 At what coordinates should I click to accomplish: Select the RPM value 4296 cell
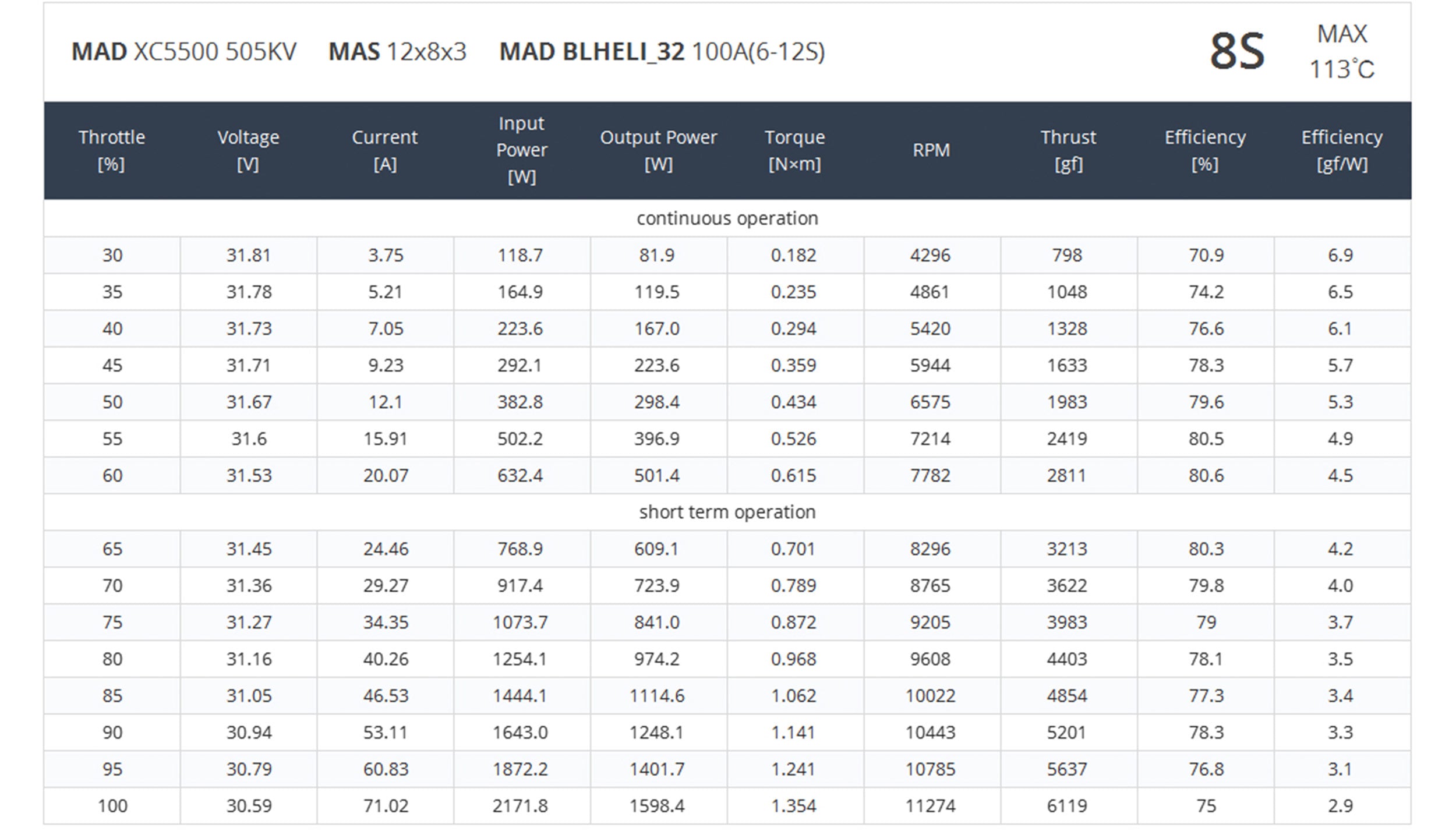(x=930, y=255)
